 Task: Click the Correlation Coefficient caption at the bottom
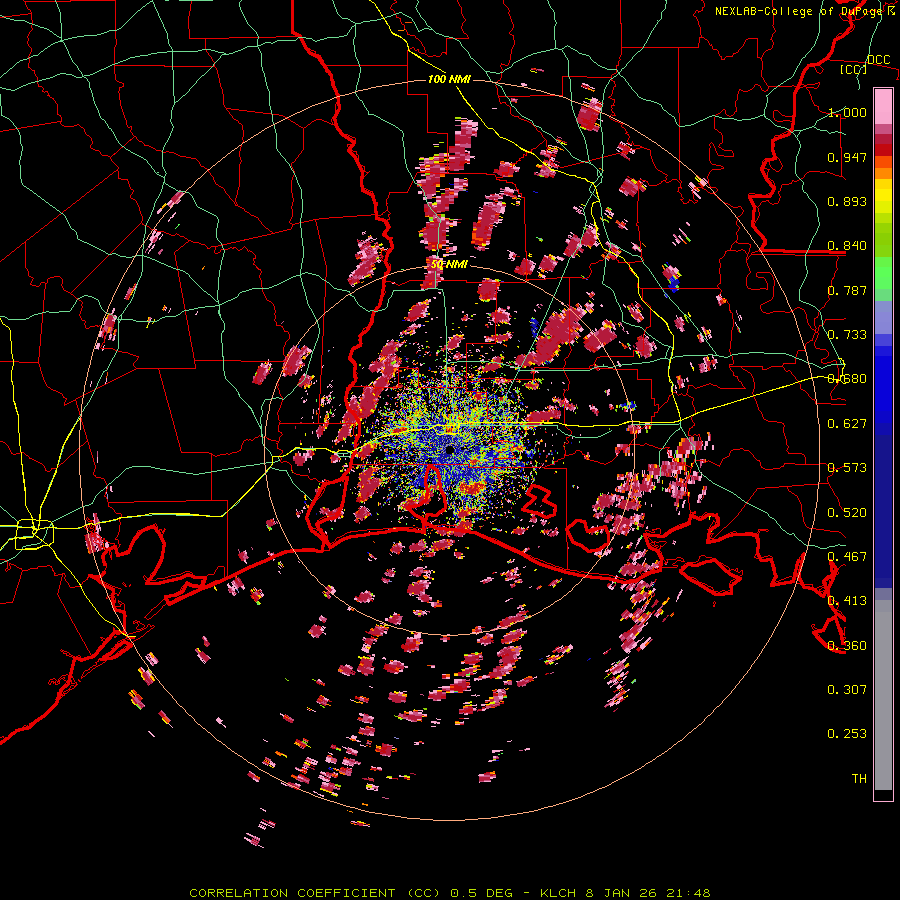click(449, 893)
